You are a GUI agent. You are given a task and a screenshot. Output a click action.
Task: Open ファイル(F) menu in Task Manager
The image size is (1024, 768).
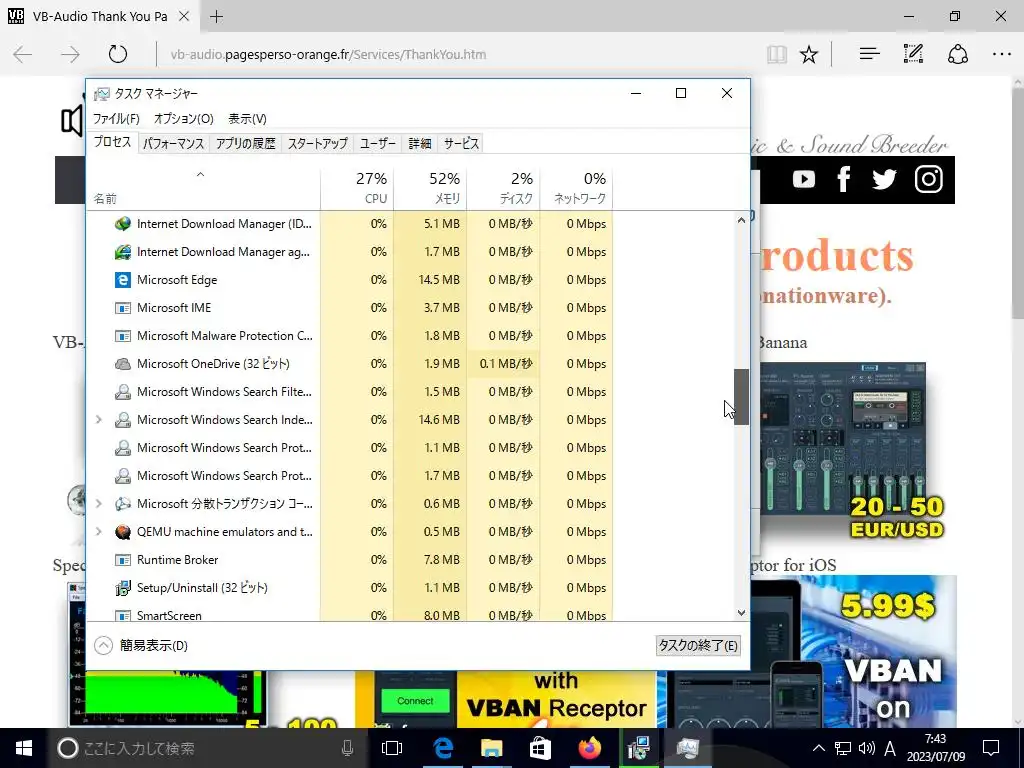point(116,119)
